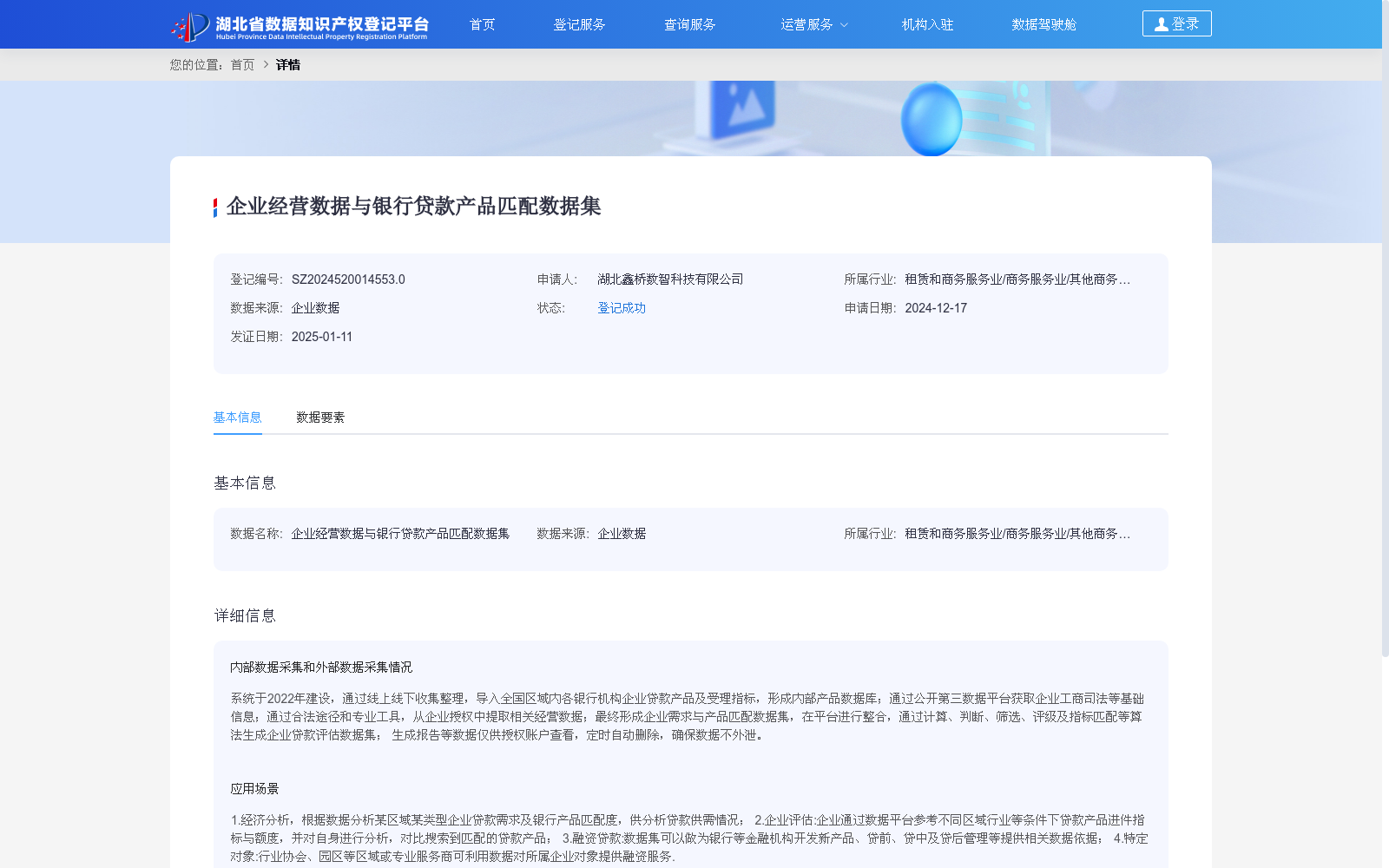Screen dimensions: 1389x868
Task: Click the 数据名称 value in the 基本信息 section
Action: tap(400, 534)
